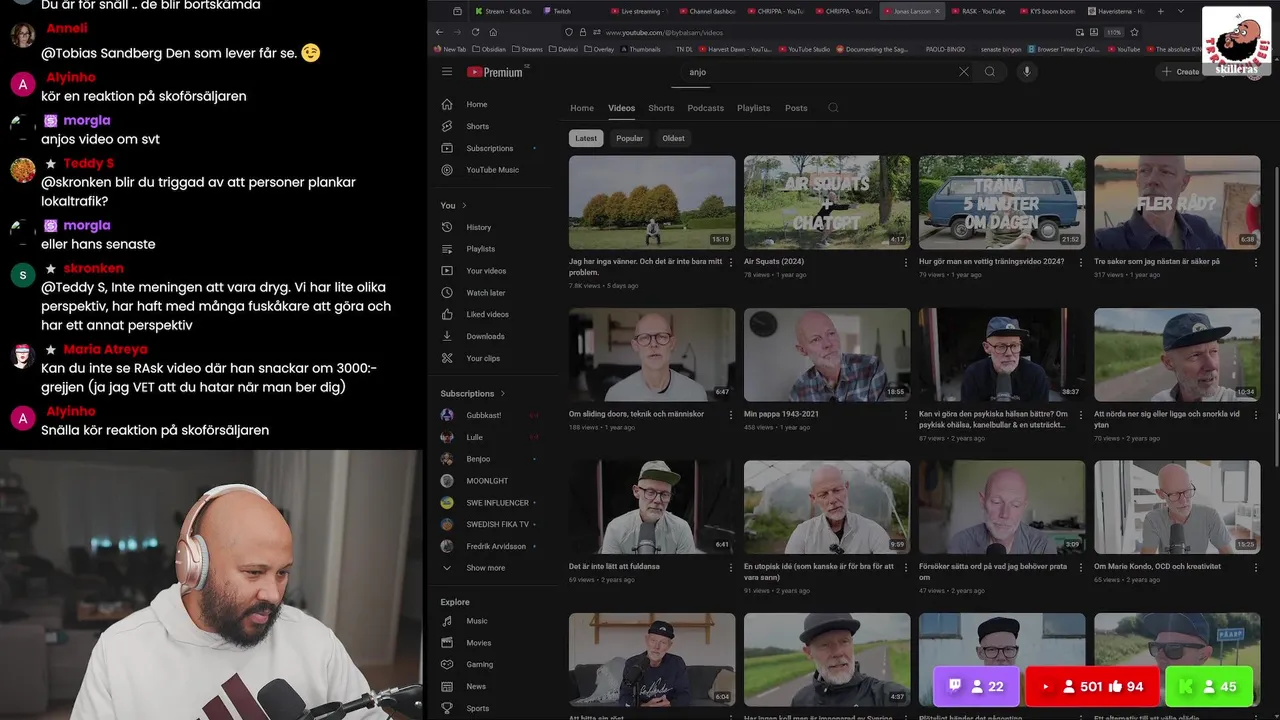This screenshot has height=720, width=1280.
Task: Switch to the Twitch browser tab
Action: [561, 11]
